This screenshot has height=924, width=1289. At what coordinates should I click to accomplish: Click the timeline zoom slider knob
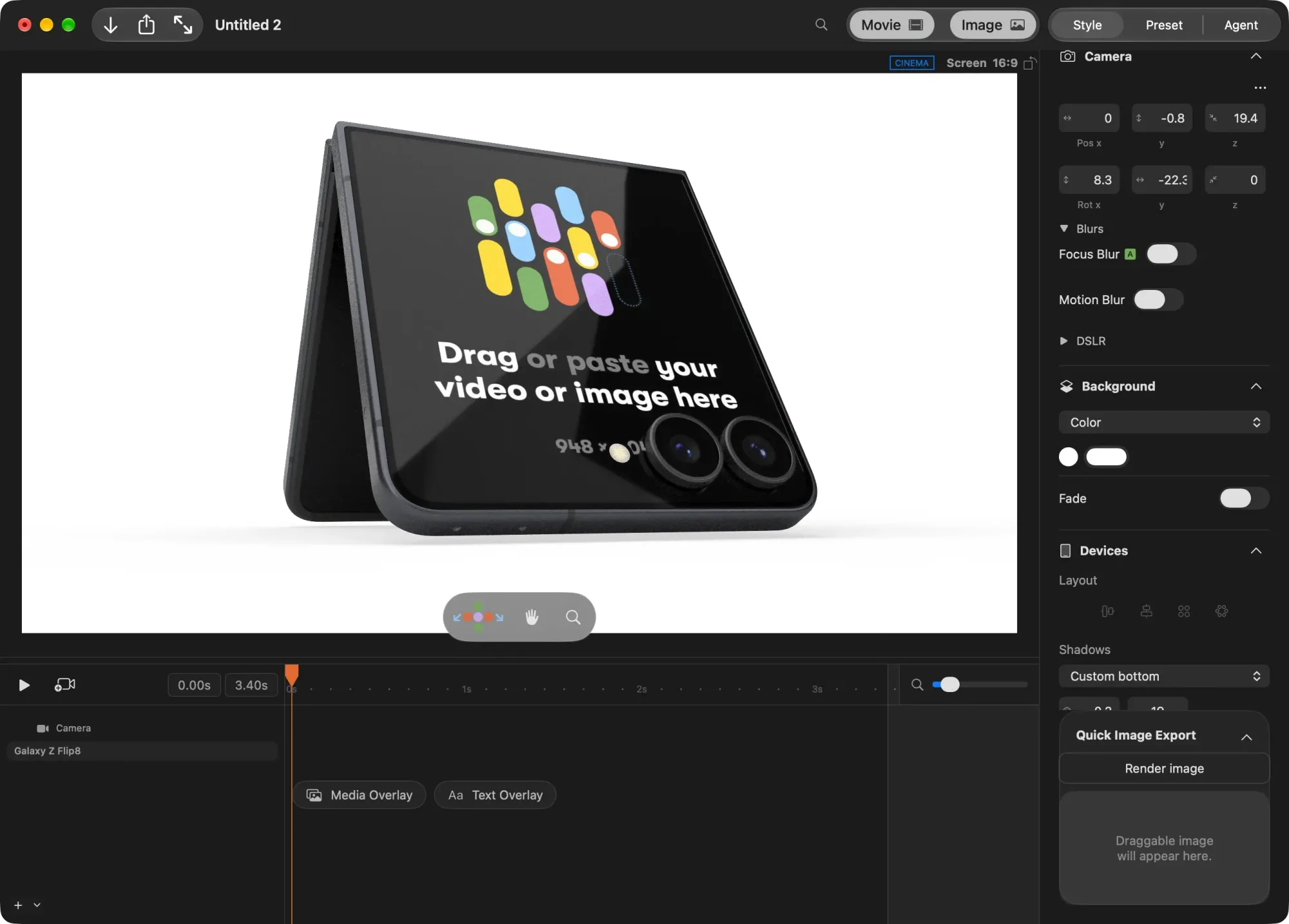tap(950, 684)
